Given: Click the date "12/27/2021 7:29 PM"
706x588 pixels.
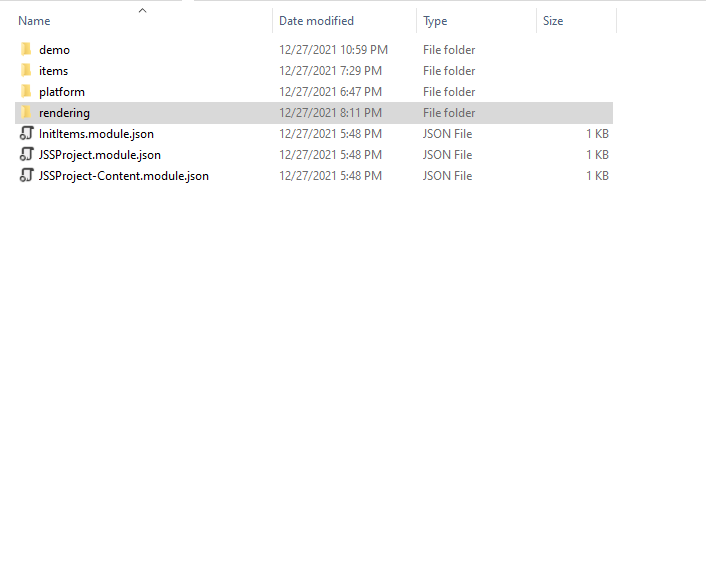Looking at the screenshot, I should 330,71.
